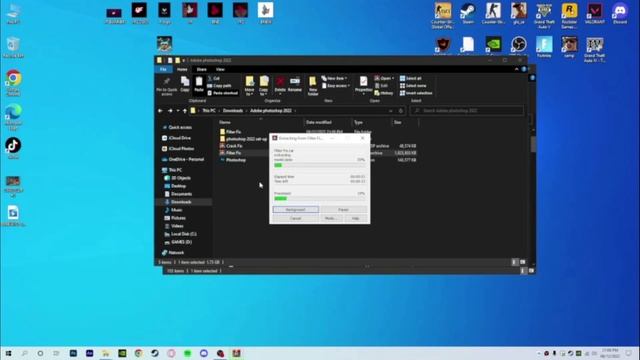Click Help button in extraction dialog

click(x=356, y=218)
